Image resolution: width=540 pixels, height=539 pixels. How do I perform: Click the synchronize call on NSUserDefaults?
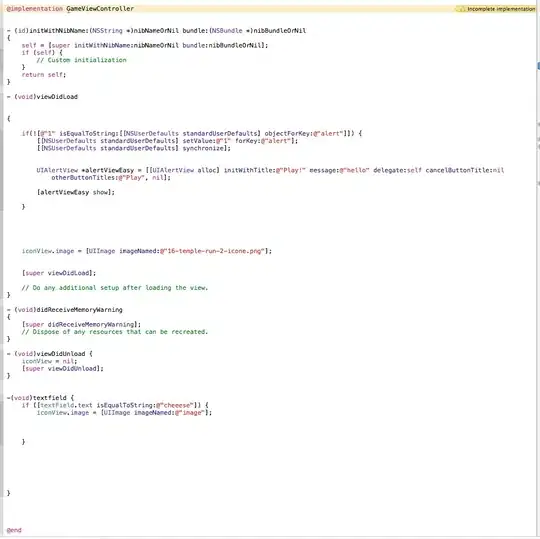coord(134,148)
